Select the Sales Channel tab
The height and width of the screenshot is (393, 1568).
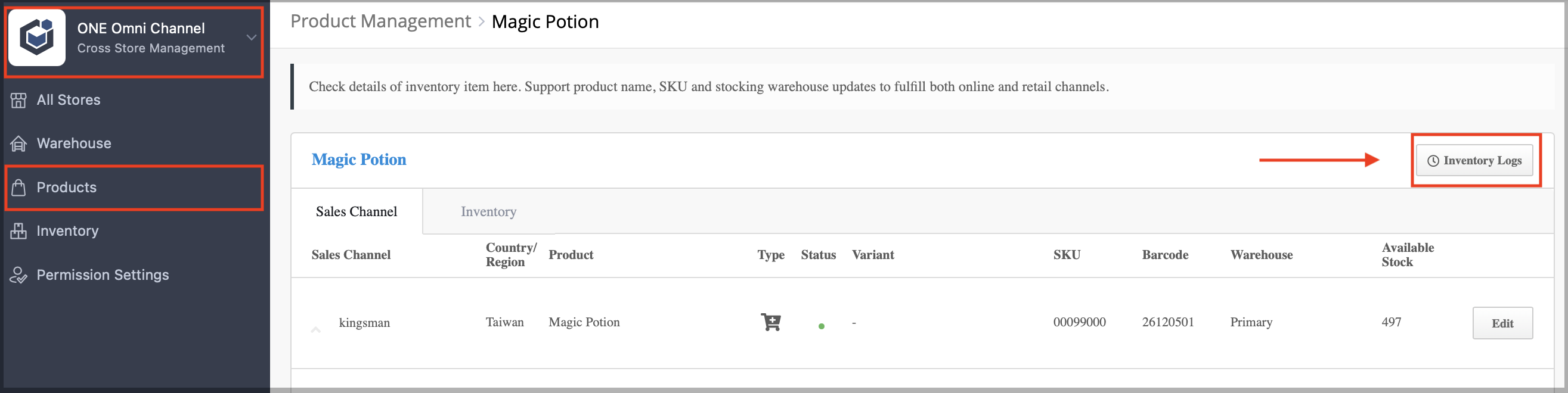click(x=357, y=212)
